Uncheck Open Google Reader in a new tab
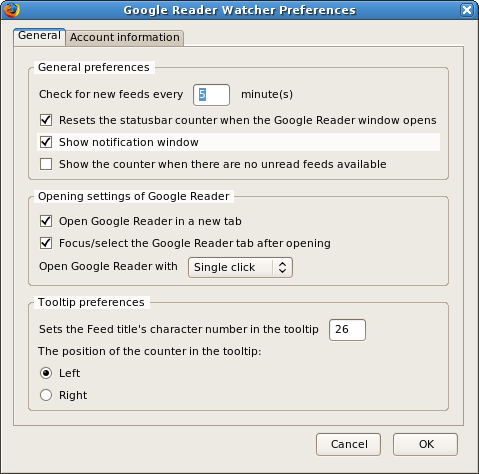 pos(46,221)
